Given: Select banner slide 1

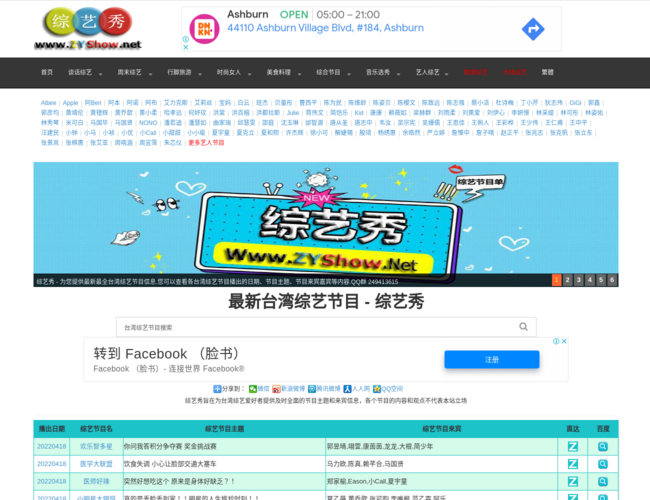Looking at the screenshot, I should click(556, 280).
